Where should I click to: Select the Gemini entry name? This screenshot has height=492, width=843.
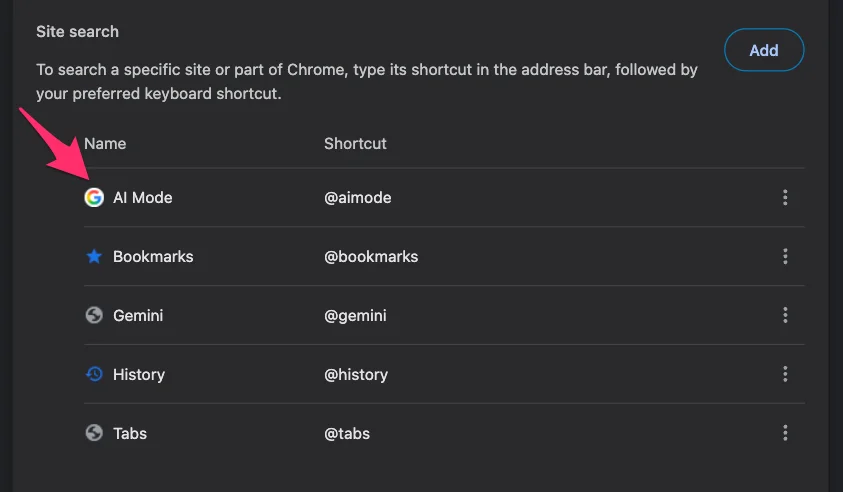[x=138, y=316]
